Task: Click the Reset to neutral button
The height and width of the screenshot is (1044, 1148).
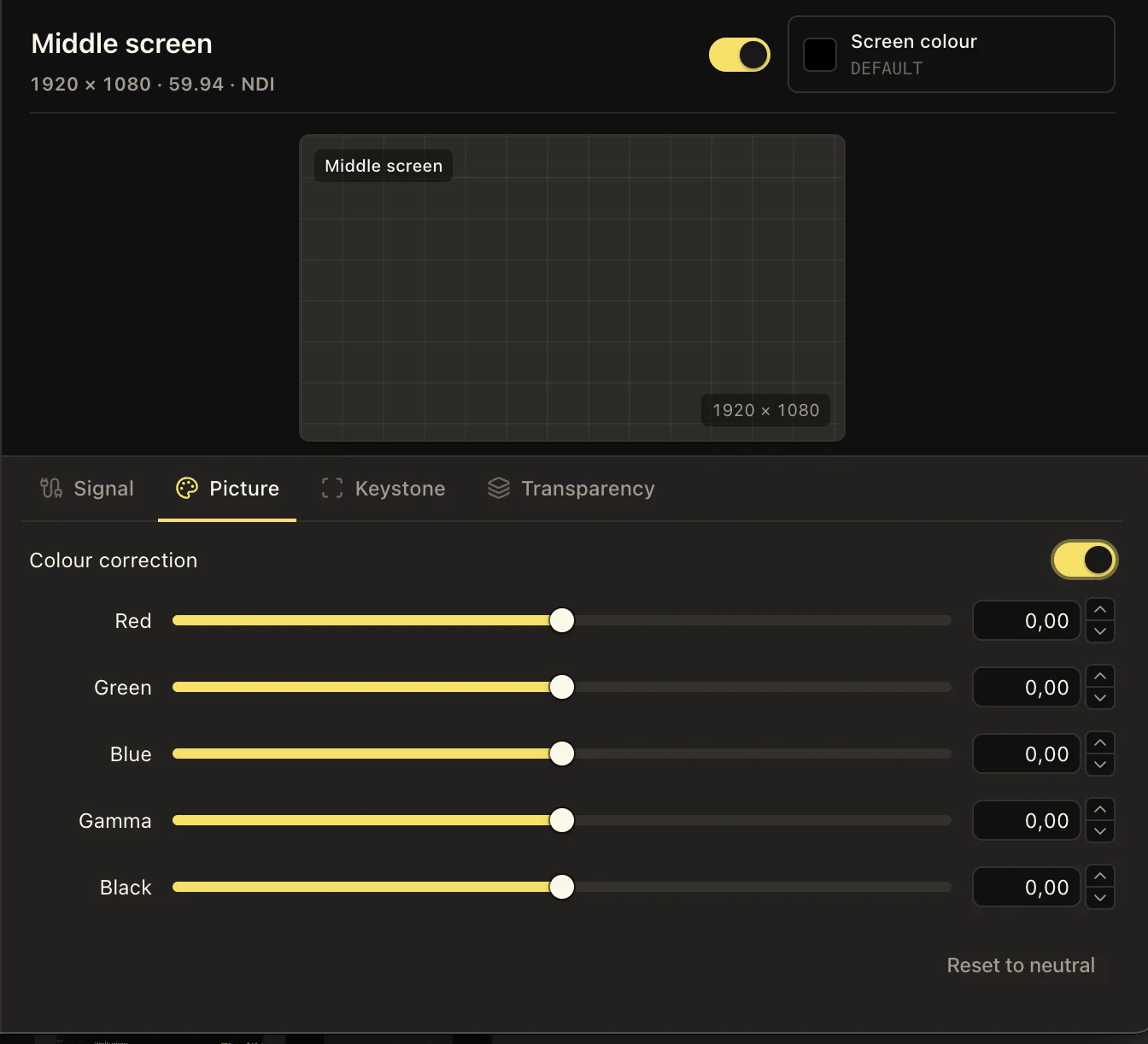Action: (1021, 965)
